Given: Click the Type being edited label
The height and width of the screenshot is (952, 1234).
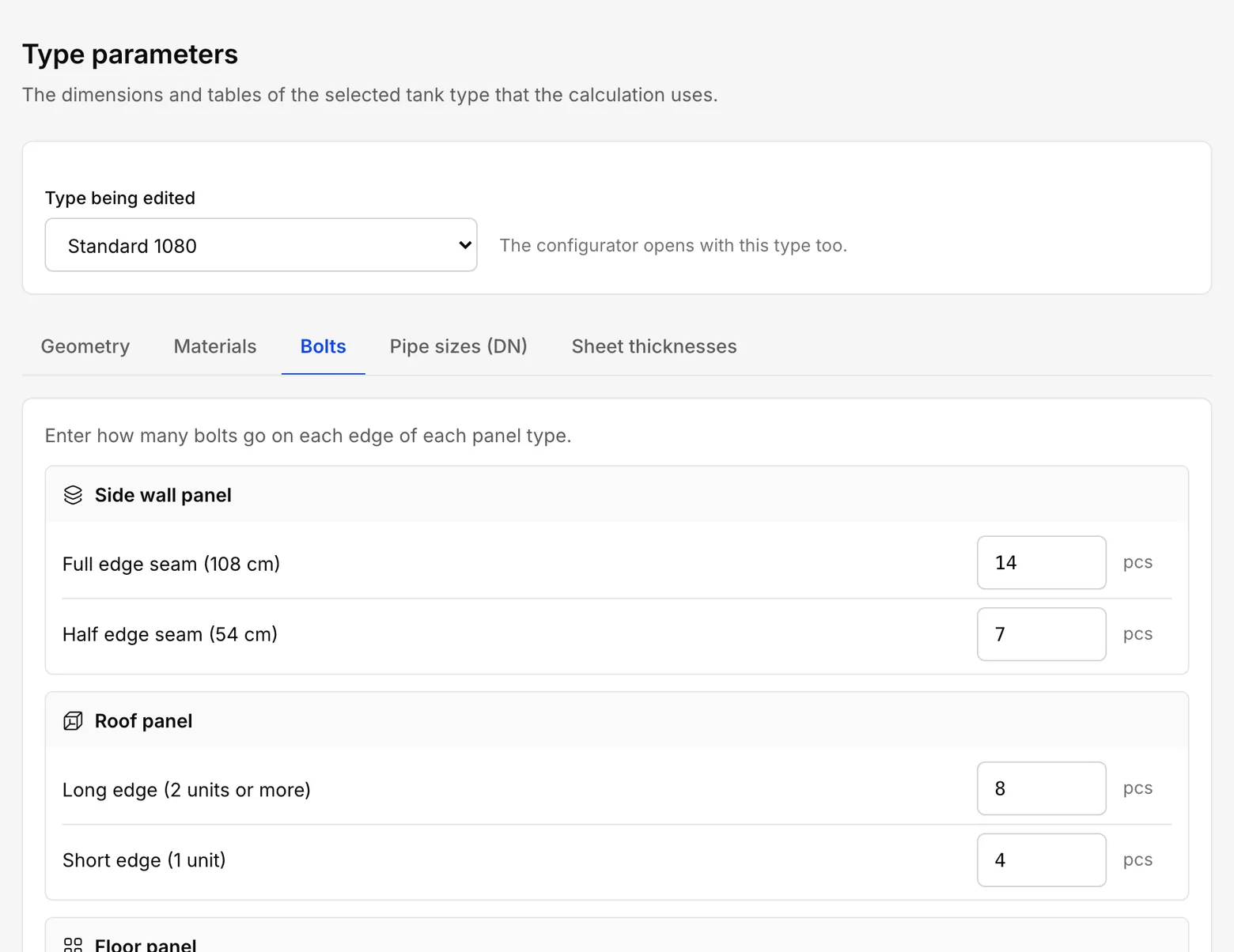Looking at the screenshot, I should pyautogui.click(x=120, y=198).
